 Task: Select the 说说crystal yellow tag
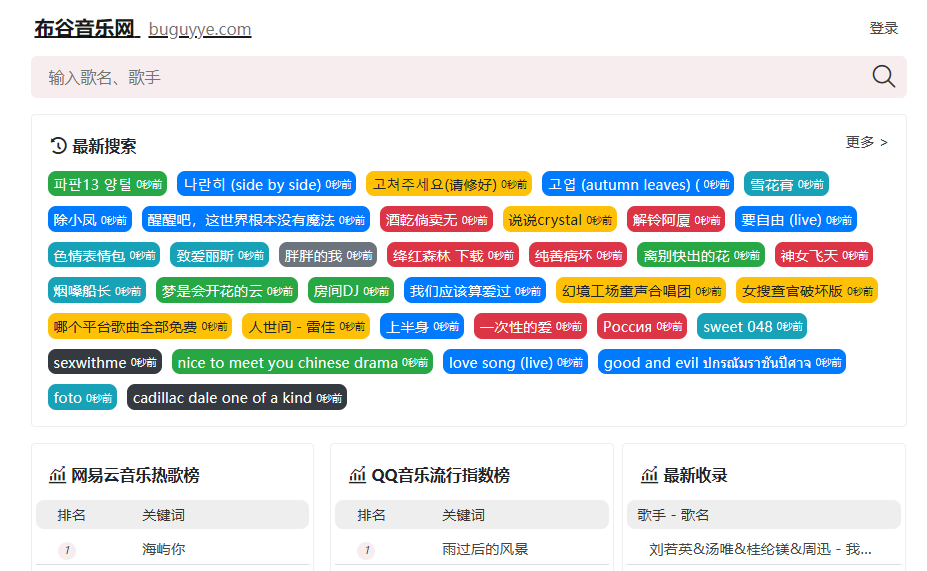[x=559, y=220]
